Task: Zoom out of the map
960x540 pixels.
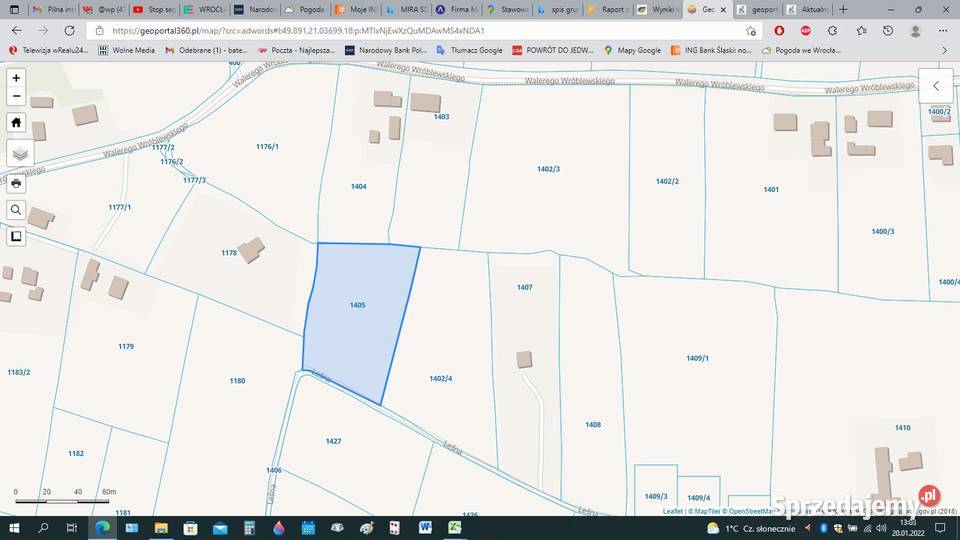Action: pyautogui.click(x=16, y=96)
